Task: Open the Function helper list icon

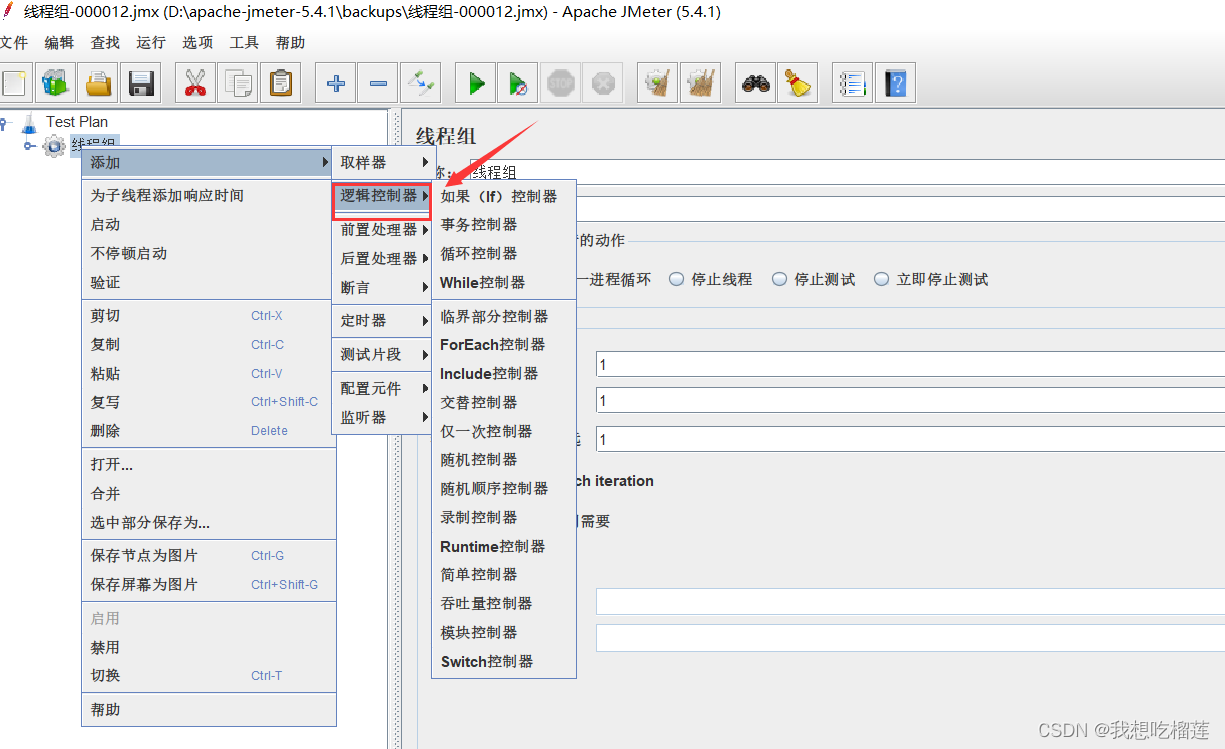Action: (x=852, y=83)
